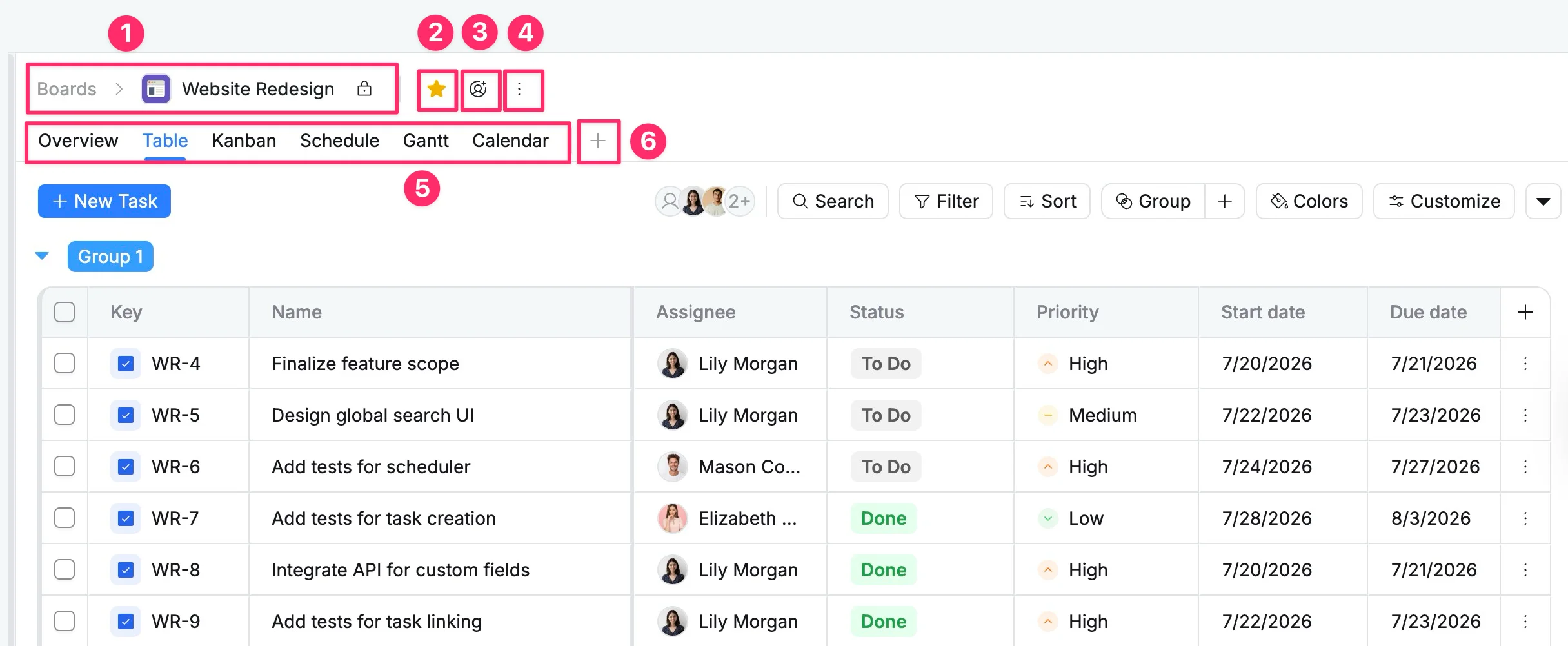Open the Website Redesign board icon

pyautogui.click(x=155, y=89)
